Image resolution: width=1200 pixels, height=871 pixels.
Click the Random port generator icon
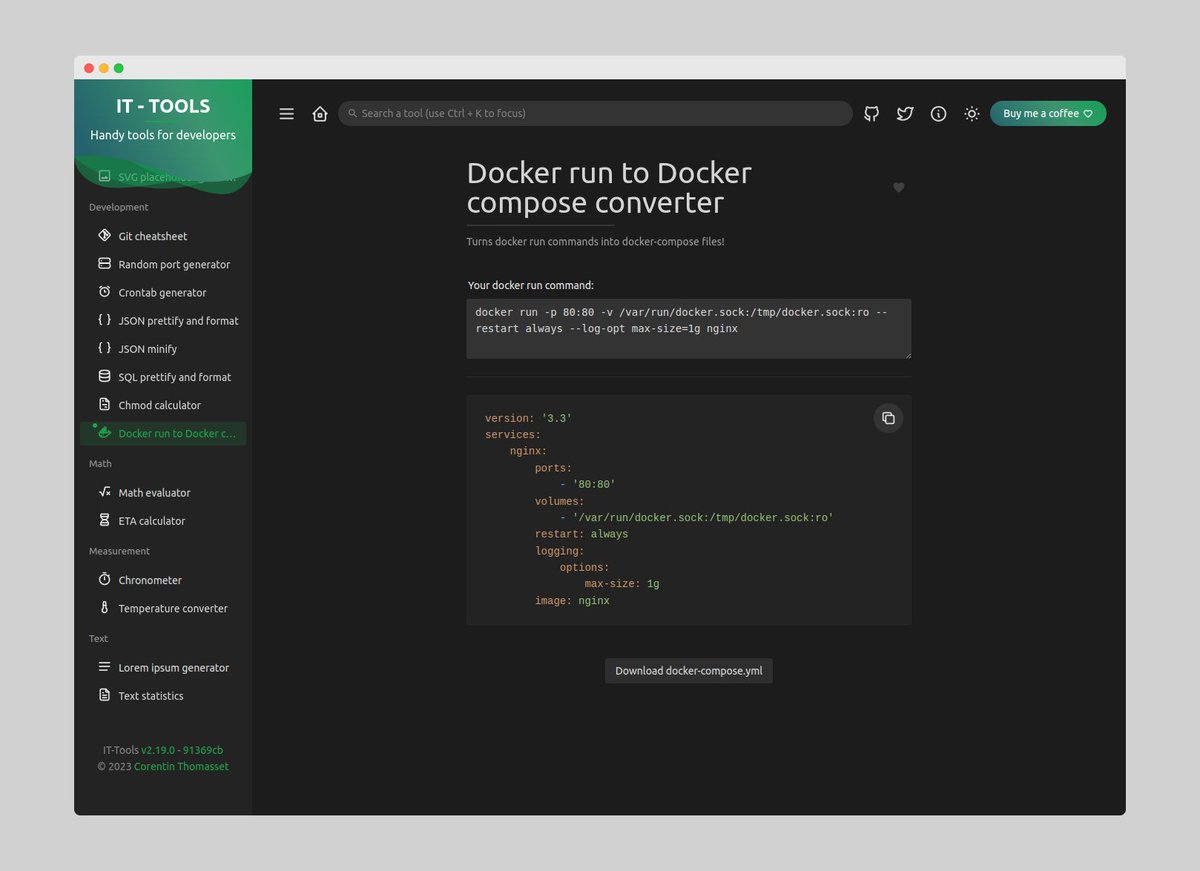click(x=105, y=263)
